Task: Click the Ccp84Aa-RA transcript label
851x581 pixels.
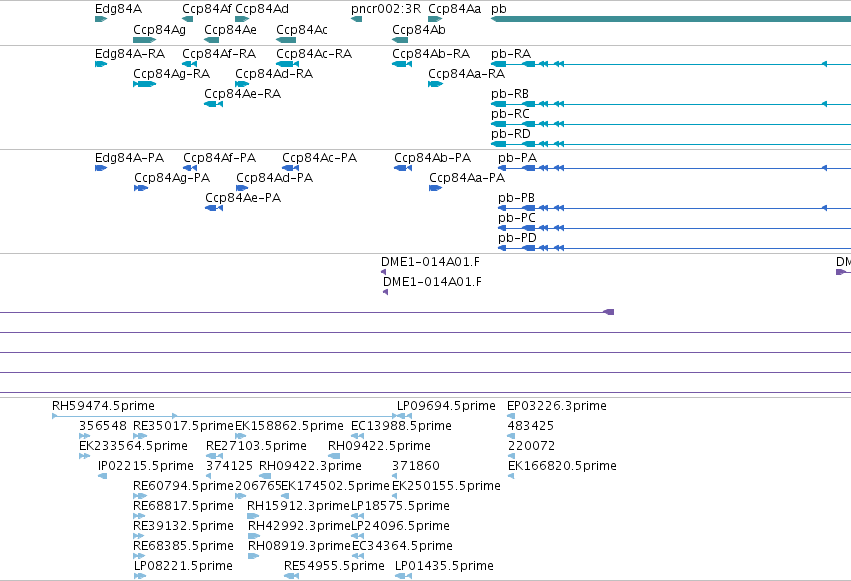Action: (x=466, y=74)
